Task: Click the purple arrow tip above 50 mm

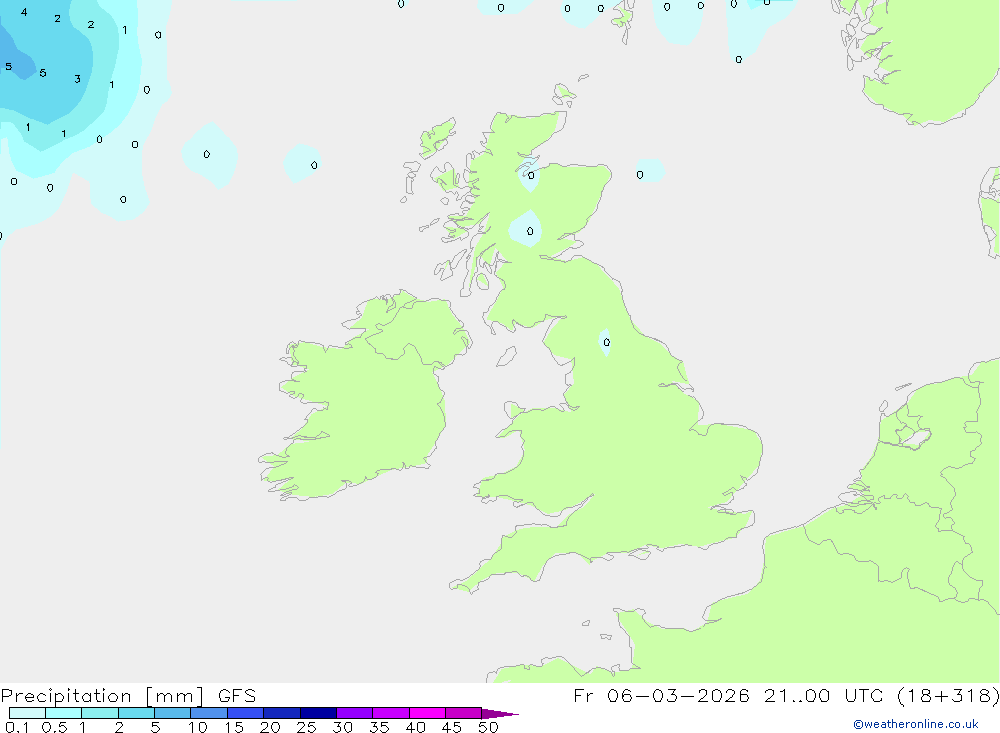Action: (499, 714)
